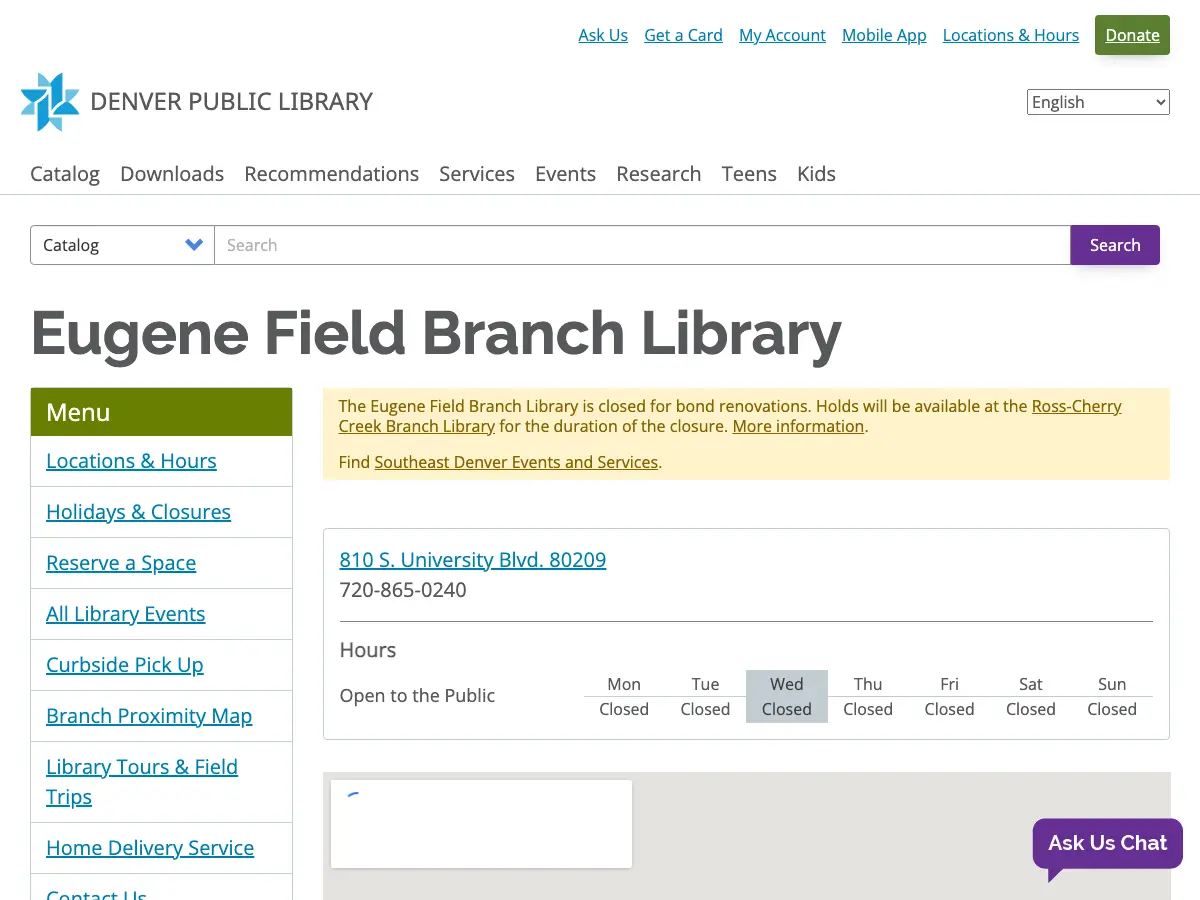Click the green Menu sidebar header
The height and width of the screenshot is (900, 1200).
click(x=161, y=412)
